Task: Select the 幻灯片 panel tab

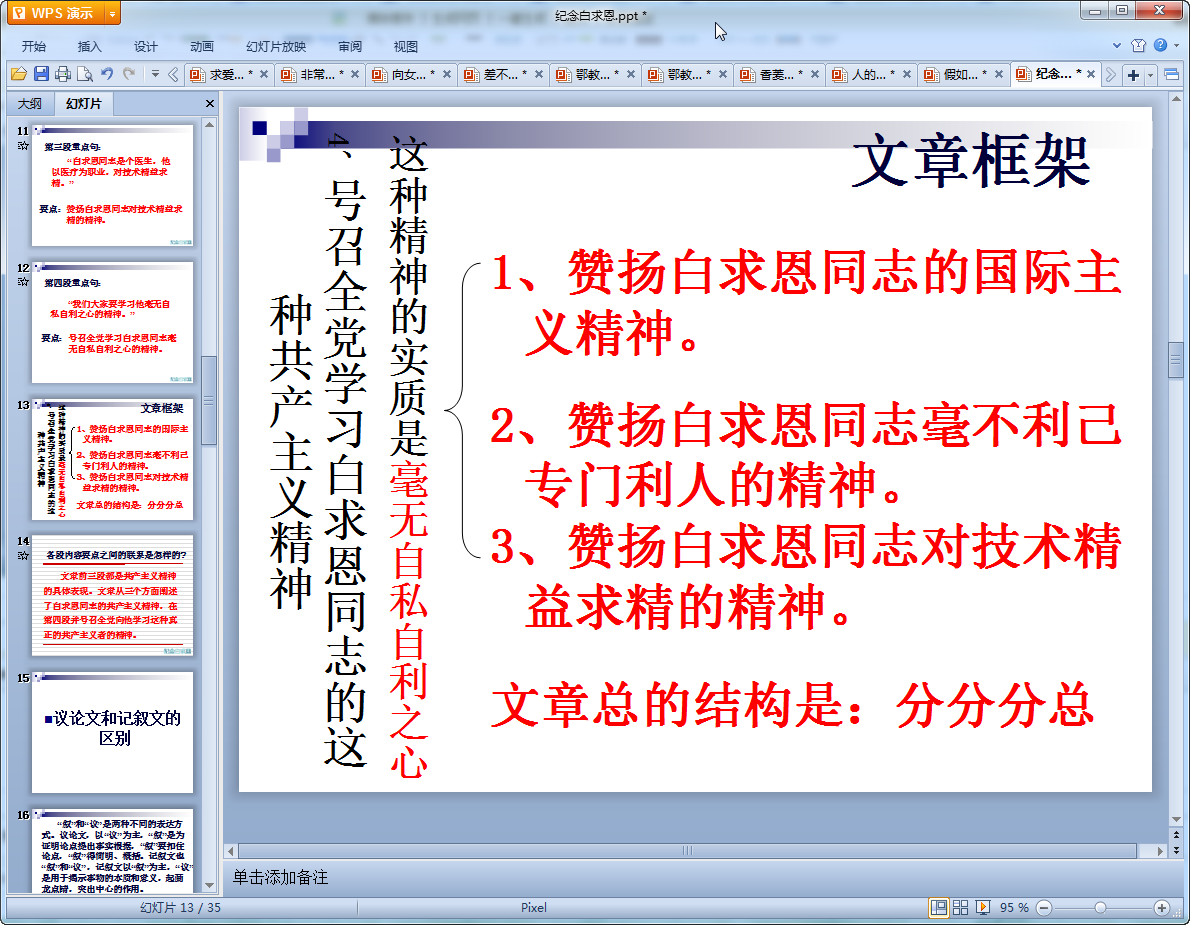Action: tap(83, 103)
